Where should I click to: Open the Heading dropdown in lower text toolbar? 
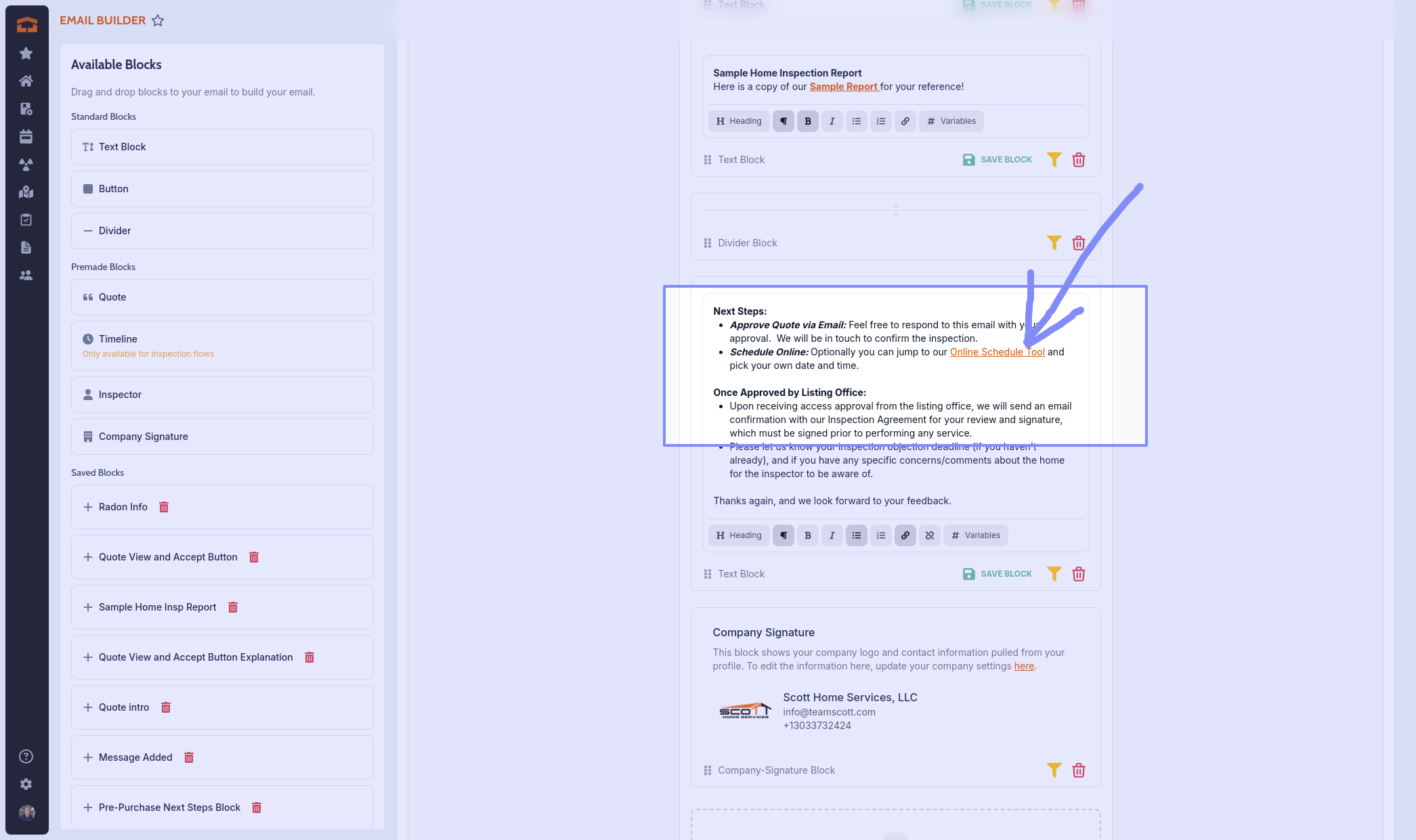(739, 535)
